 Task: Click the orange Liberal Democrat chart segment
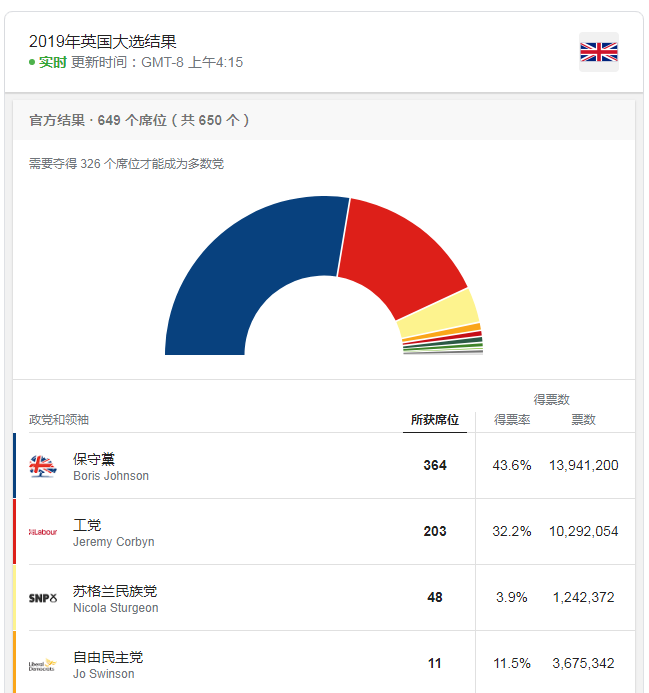tap(441, 333)
